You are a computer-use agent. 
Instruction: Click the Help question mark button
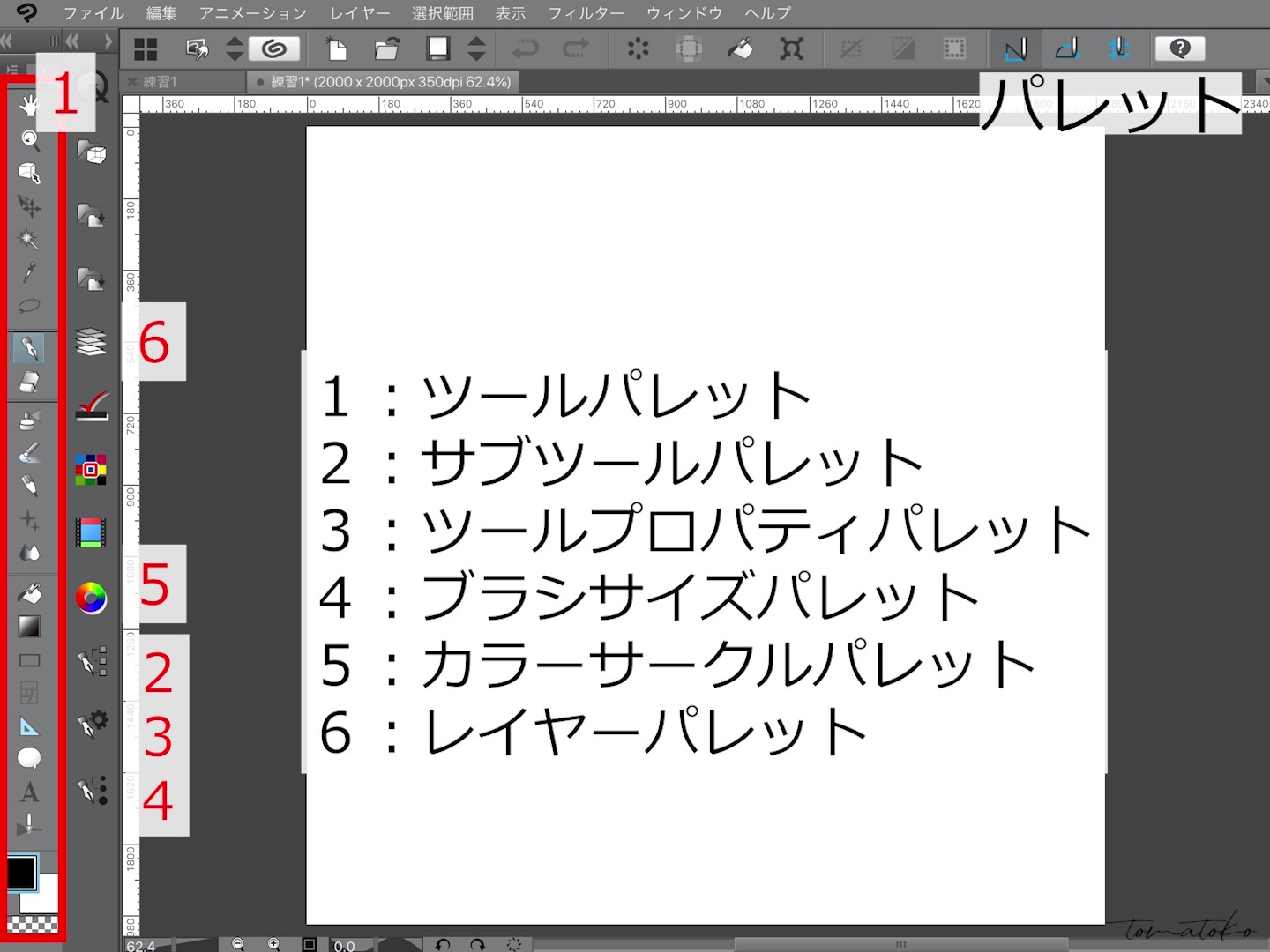click(1180, 48)
